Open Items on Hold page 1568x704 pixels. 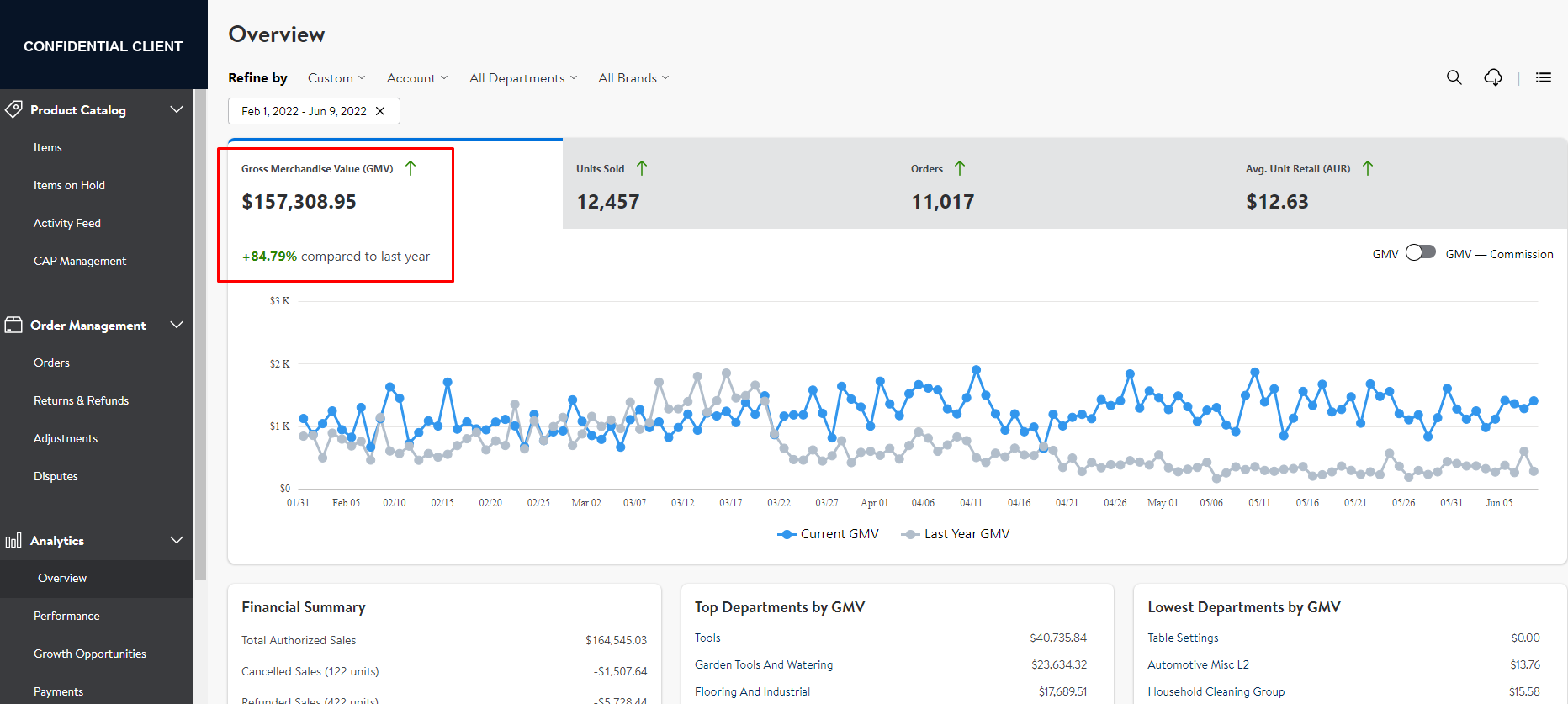click(69, 185)
